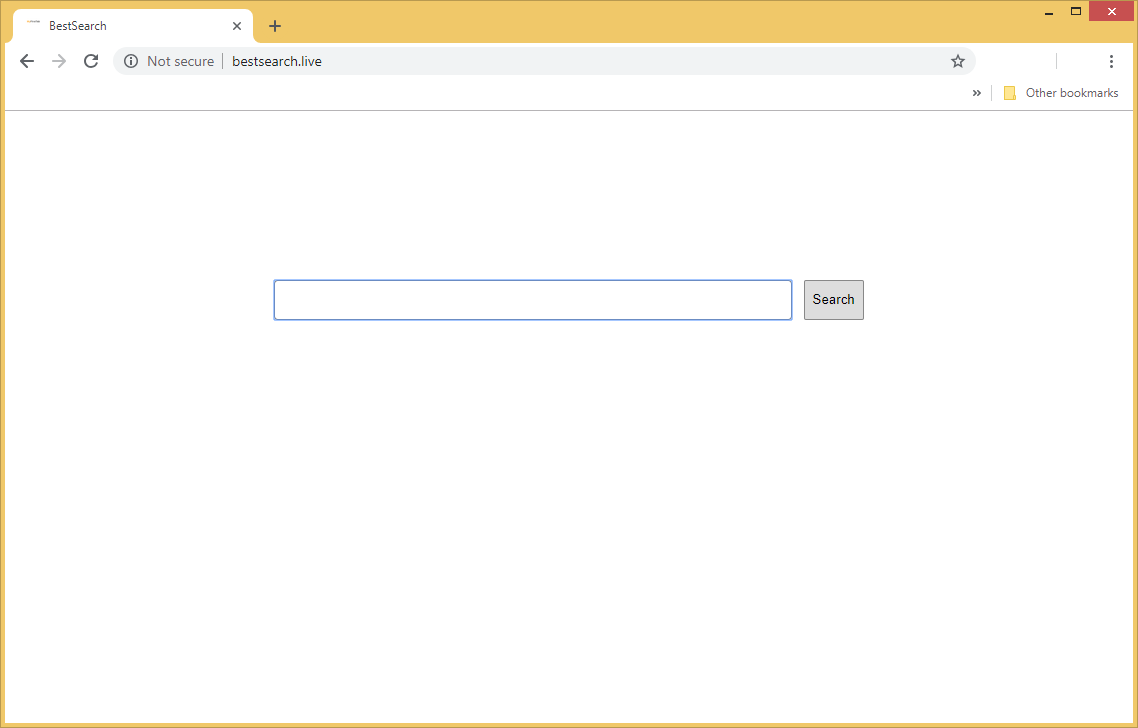View site information via the info icon
This screenshot has height=728, width=1138.
(x=131, y=61)
